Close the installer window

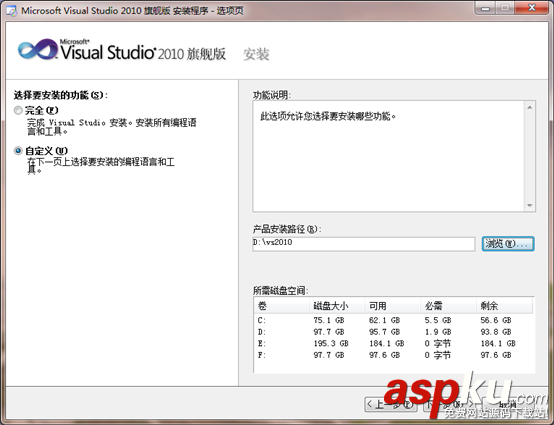pyautogui.click(x=532, y=8)
